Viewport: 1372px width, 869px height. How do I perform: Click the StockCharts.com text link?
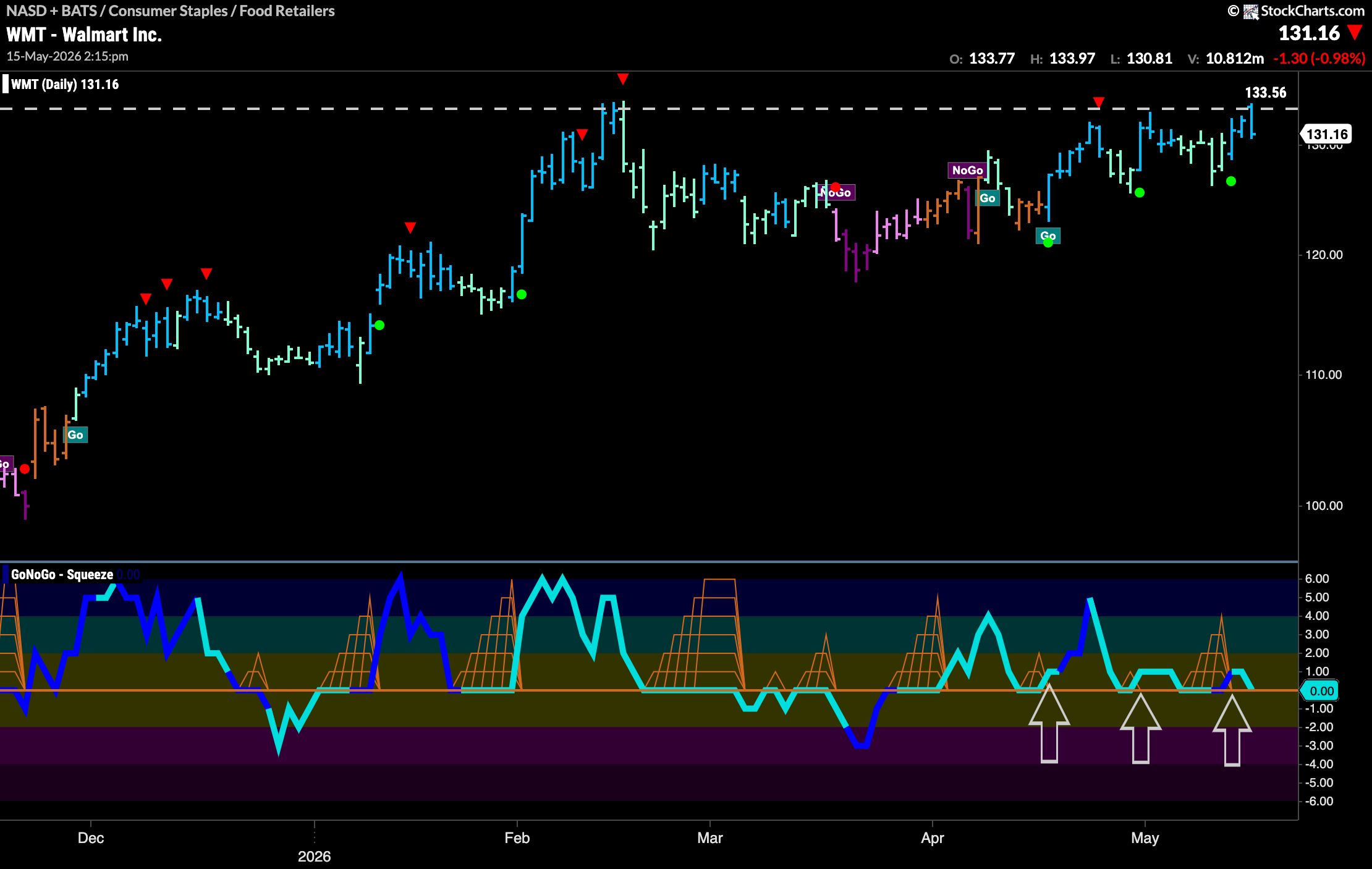coord(1313,11)
